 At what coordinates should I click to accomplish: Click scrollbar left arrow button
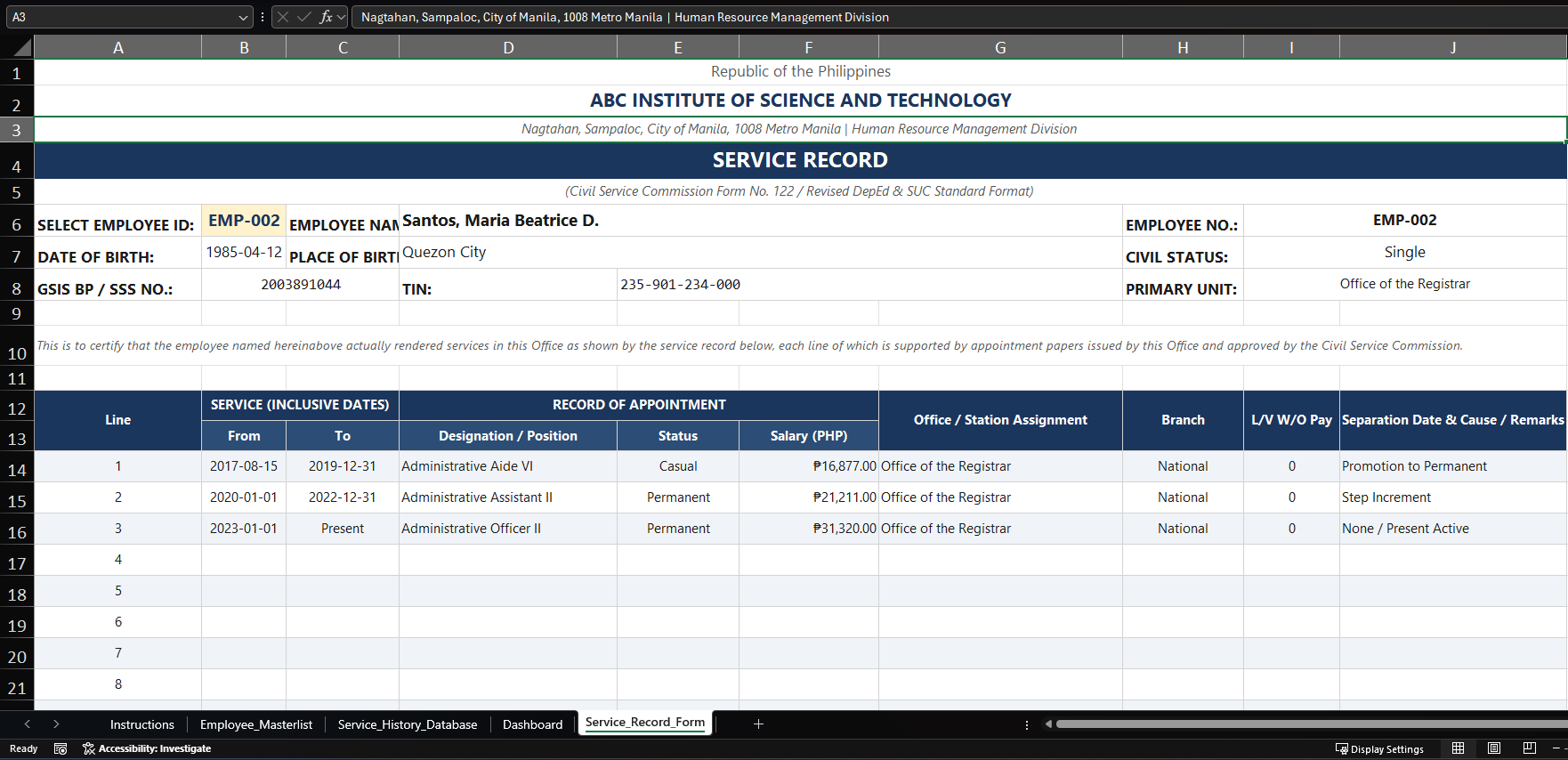[1048, 724]
